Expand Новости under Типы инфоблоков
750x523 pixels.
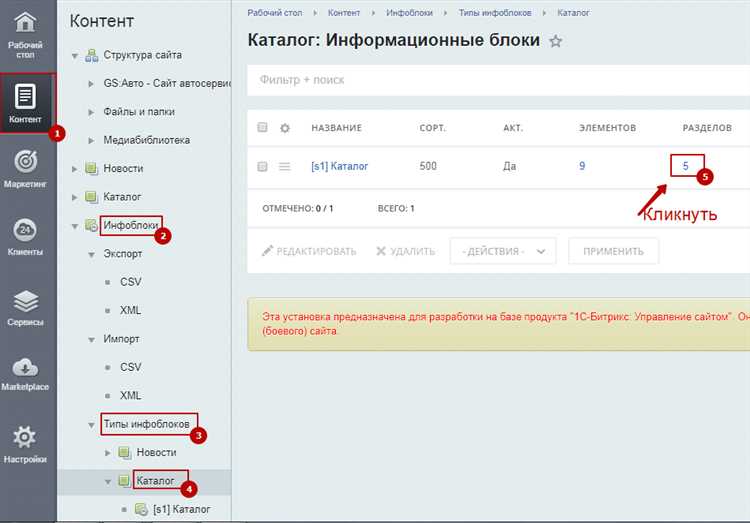[x=108, y=452]
